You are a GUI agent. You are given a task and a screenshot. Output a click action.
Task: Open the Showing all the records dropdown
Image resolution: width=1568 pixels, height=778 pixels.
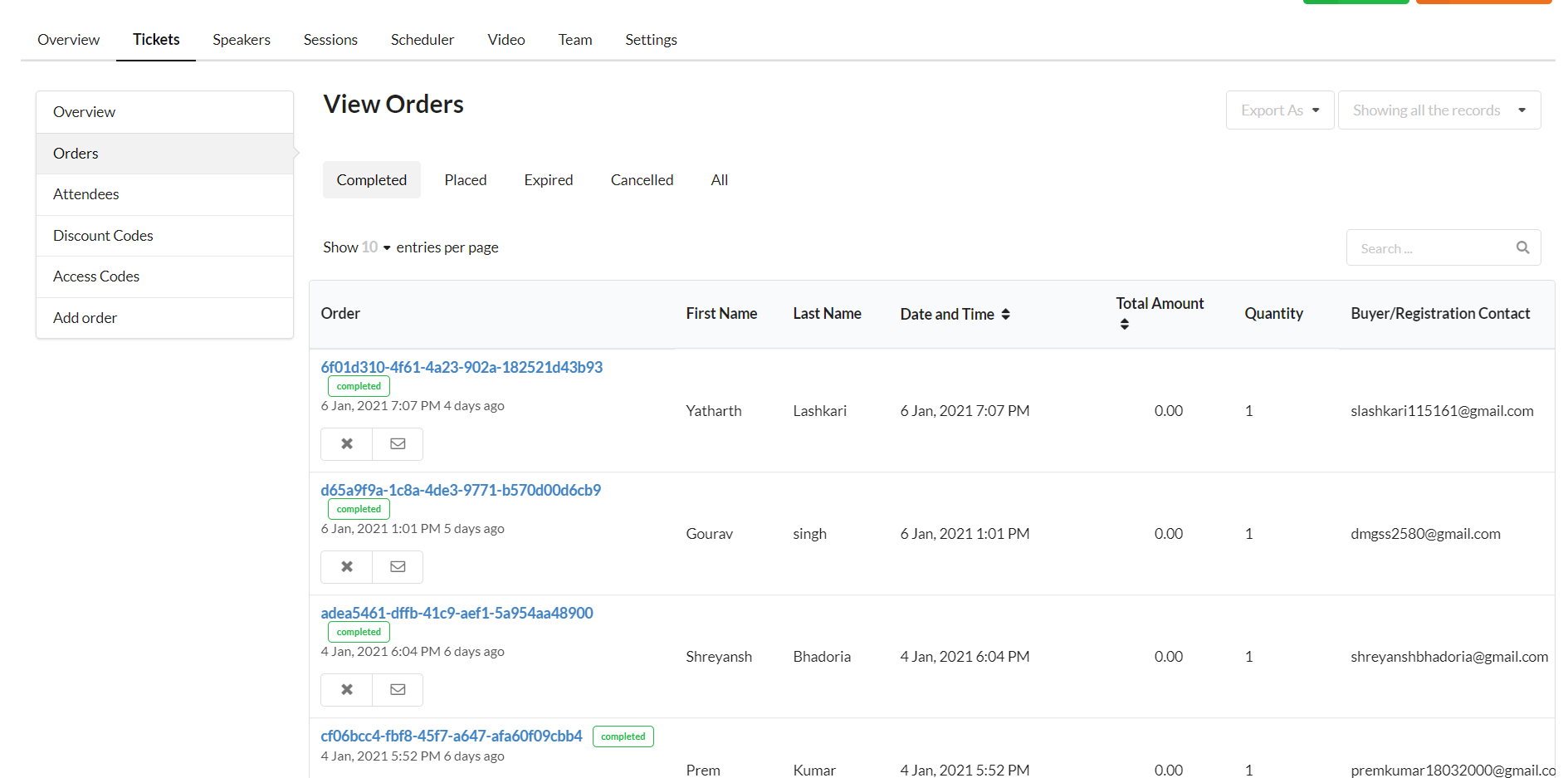1439,110
